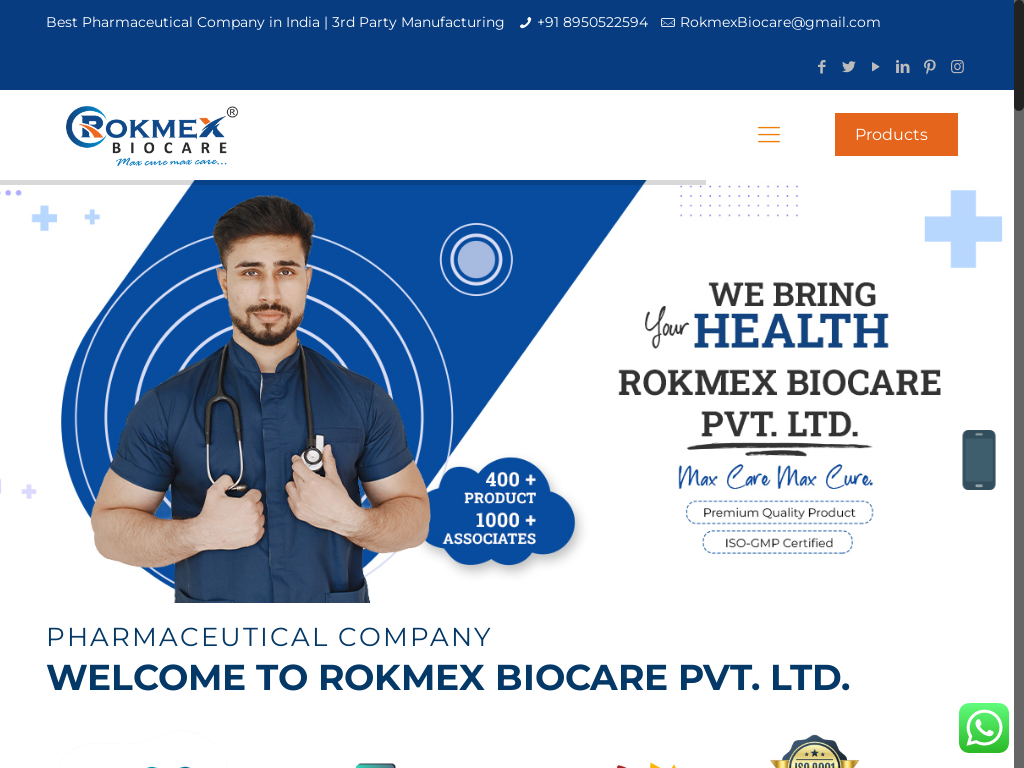Screen dimensions: 1024x768
Task: Open the Facebook social icon
Action: (x=822, y=67)
